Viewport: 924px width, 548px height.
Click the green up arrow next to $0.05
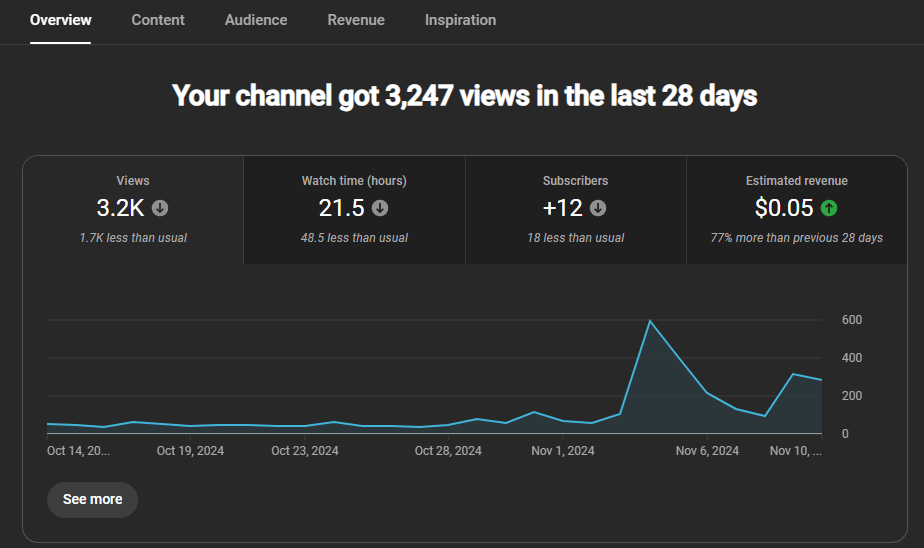point(828,208)
